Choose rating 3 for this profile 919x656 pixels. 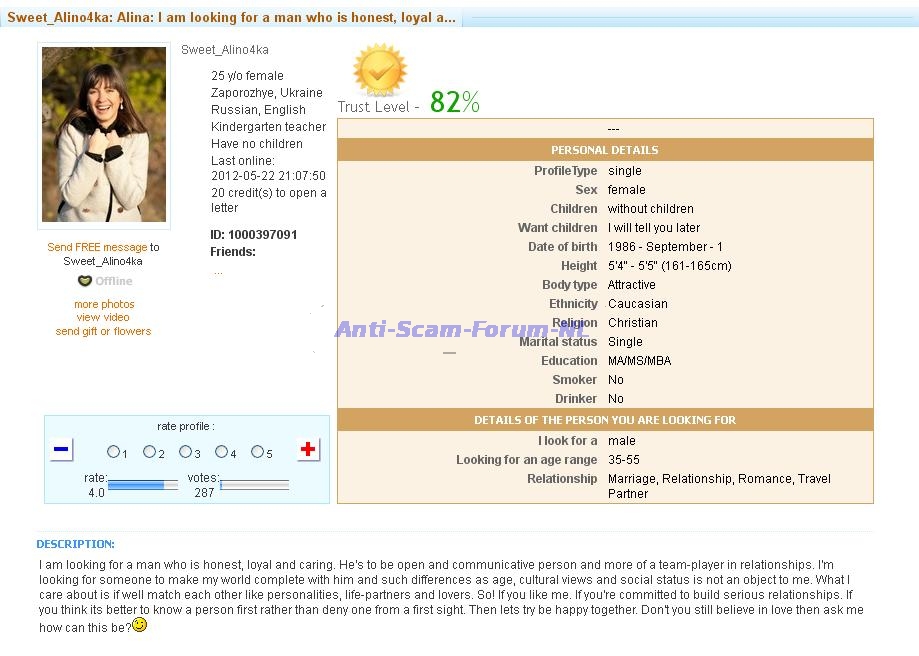click(x=185, y=452)
